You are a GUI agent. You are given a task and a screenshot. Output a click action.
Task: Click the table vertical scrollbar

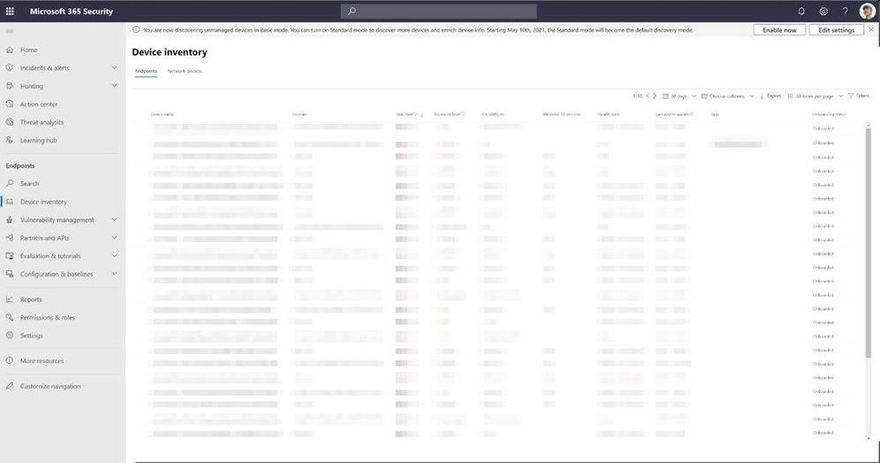[868, 242]
